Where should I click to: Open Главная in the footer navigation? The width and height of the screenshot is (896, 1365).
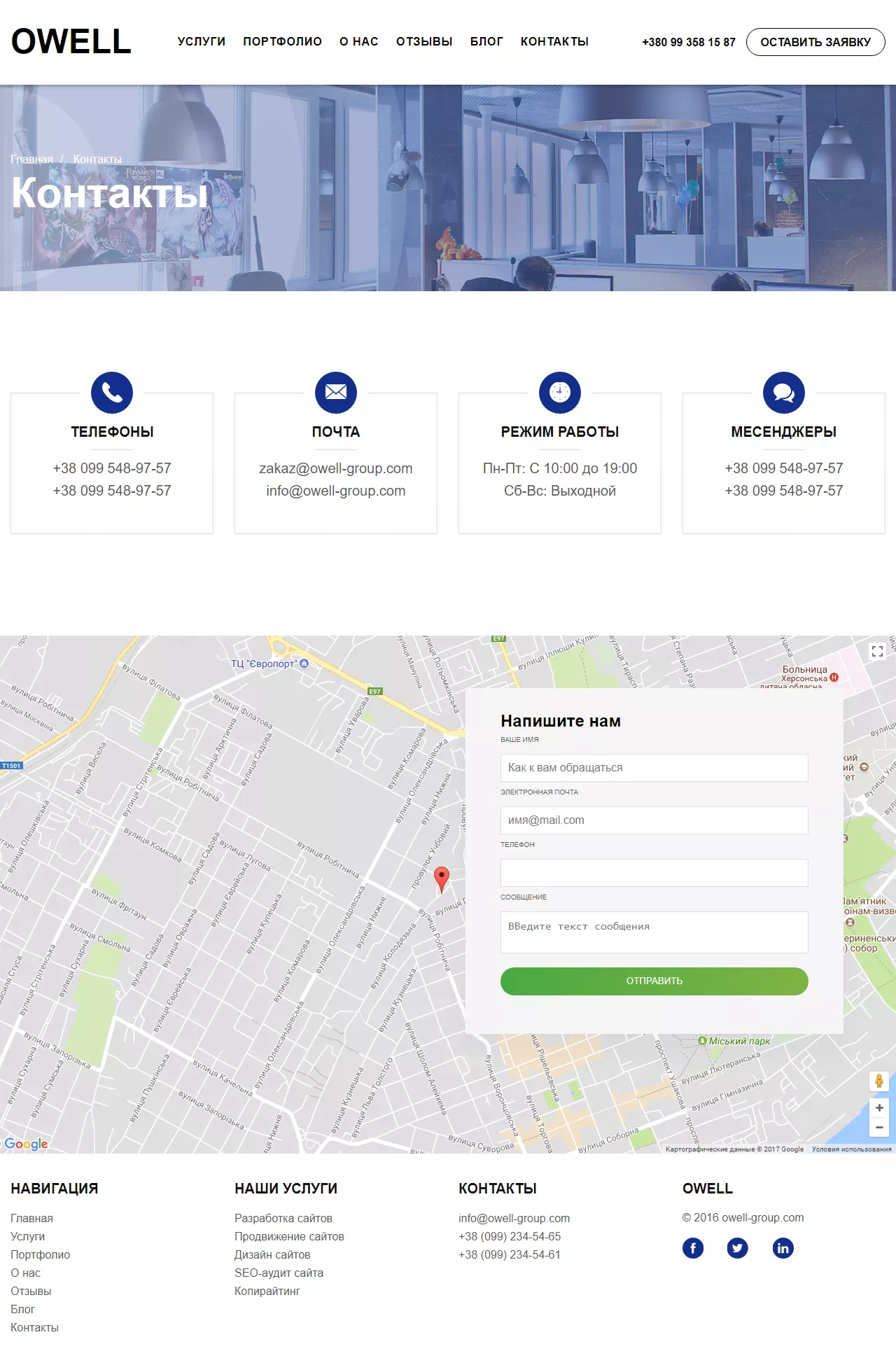click(x=31, y=1219)
